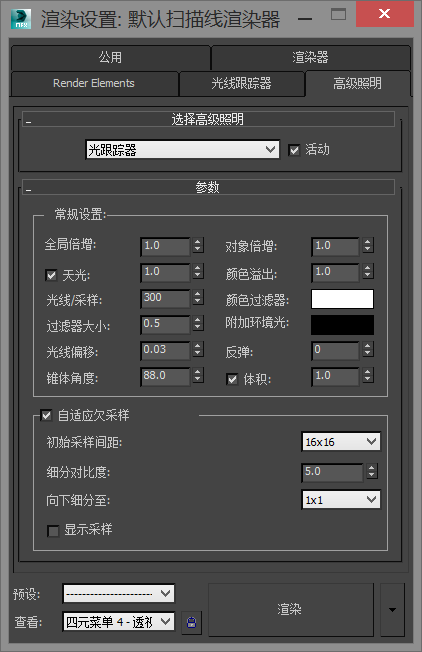Maximize the 渲染设置 window

[x=338, y=15]
